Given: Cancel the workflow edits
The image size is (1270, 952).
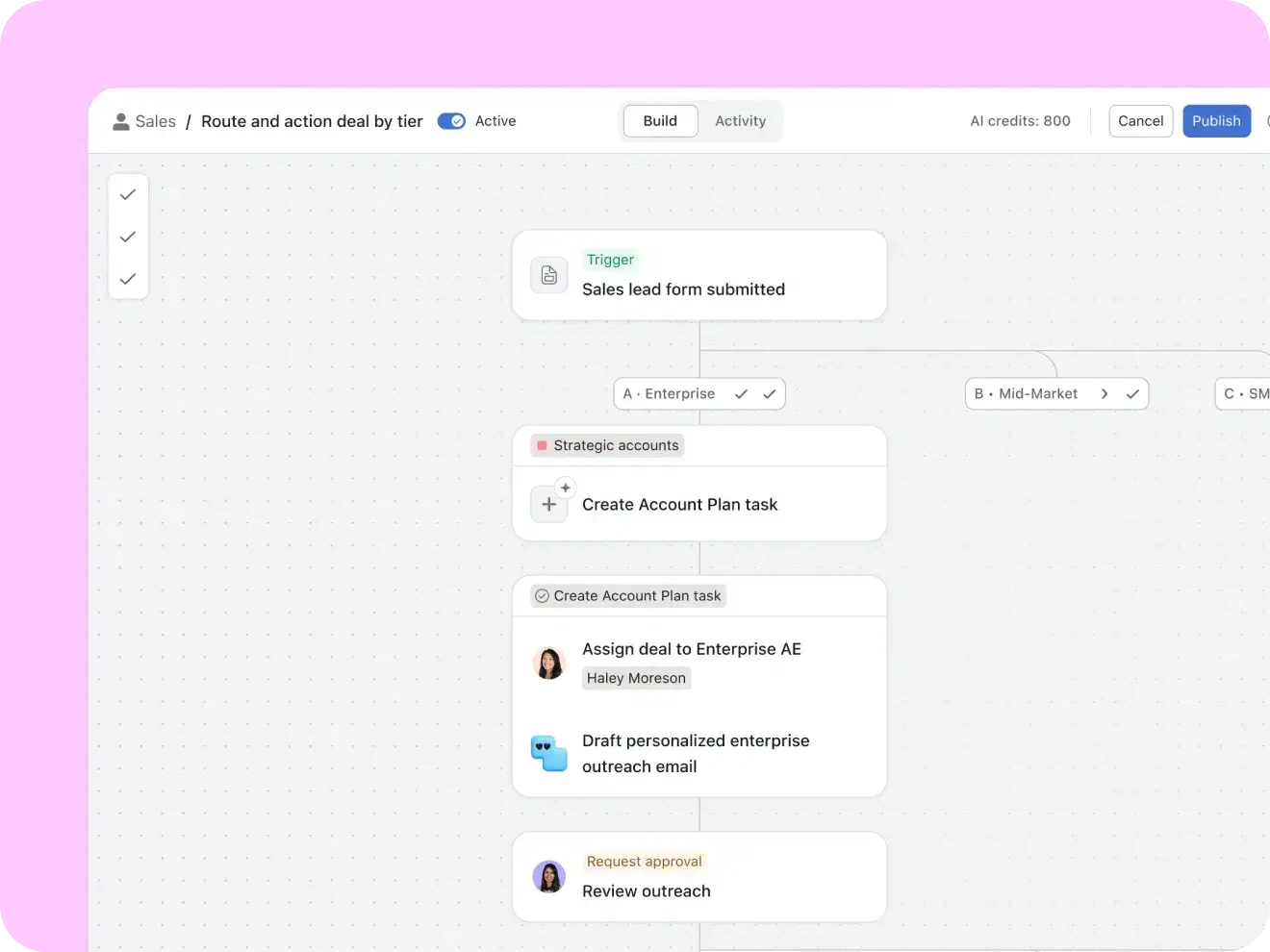Looking at the screenshot, I should [1140, 121].
